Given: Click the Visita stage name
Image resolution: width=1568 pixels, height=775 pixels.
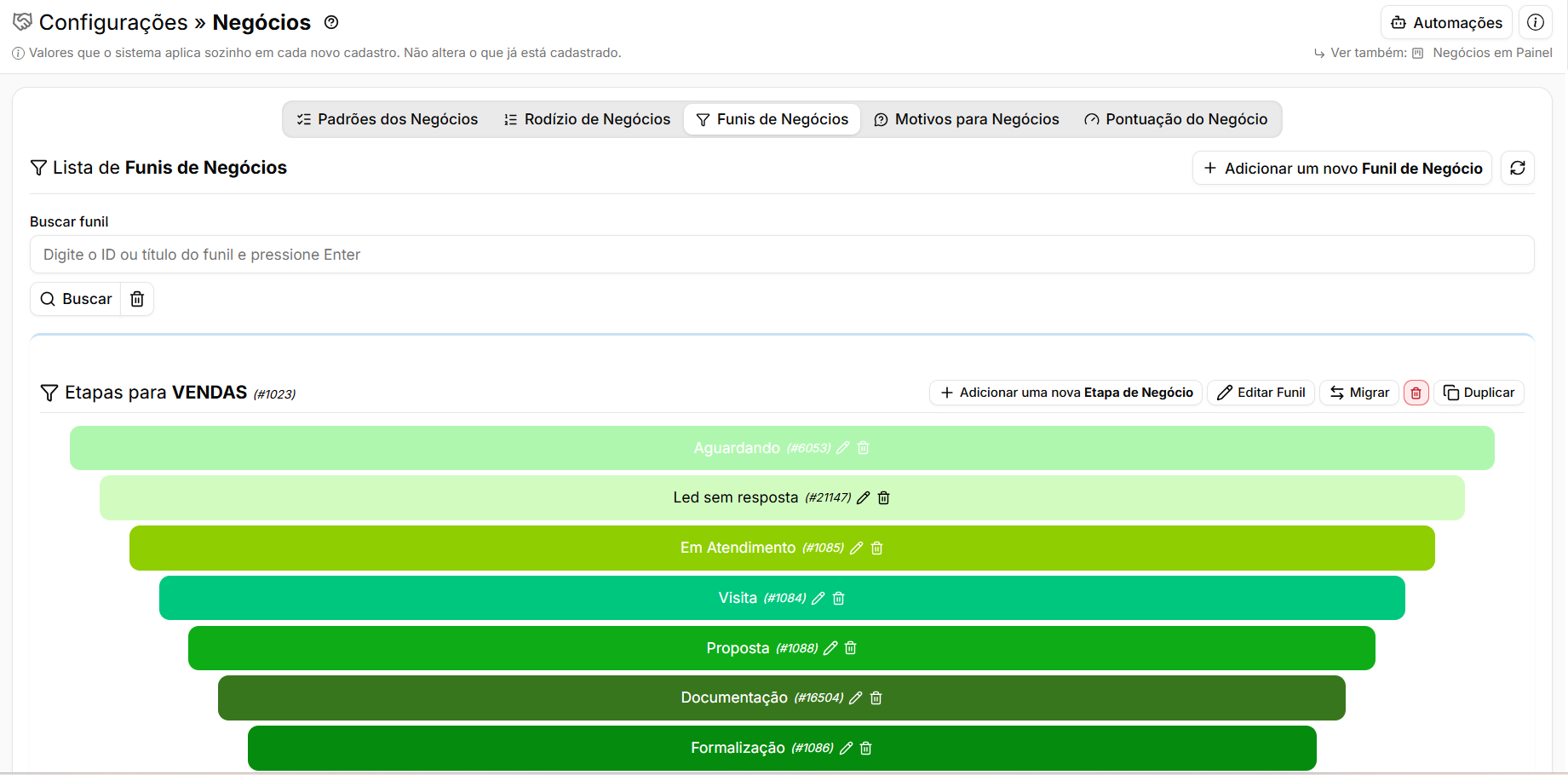Looking at the screenshot, I should pos(738,598).
